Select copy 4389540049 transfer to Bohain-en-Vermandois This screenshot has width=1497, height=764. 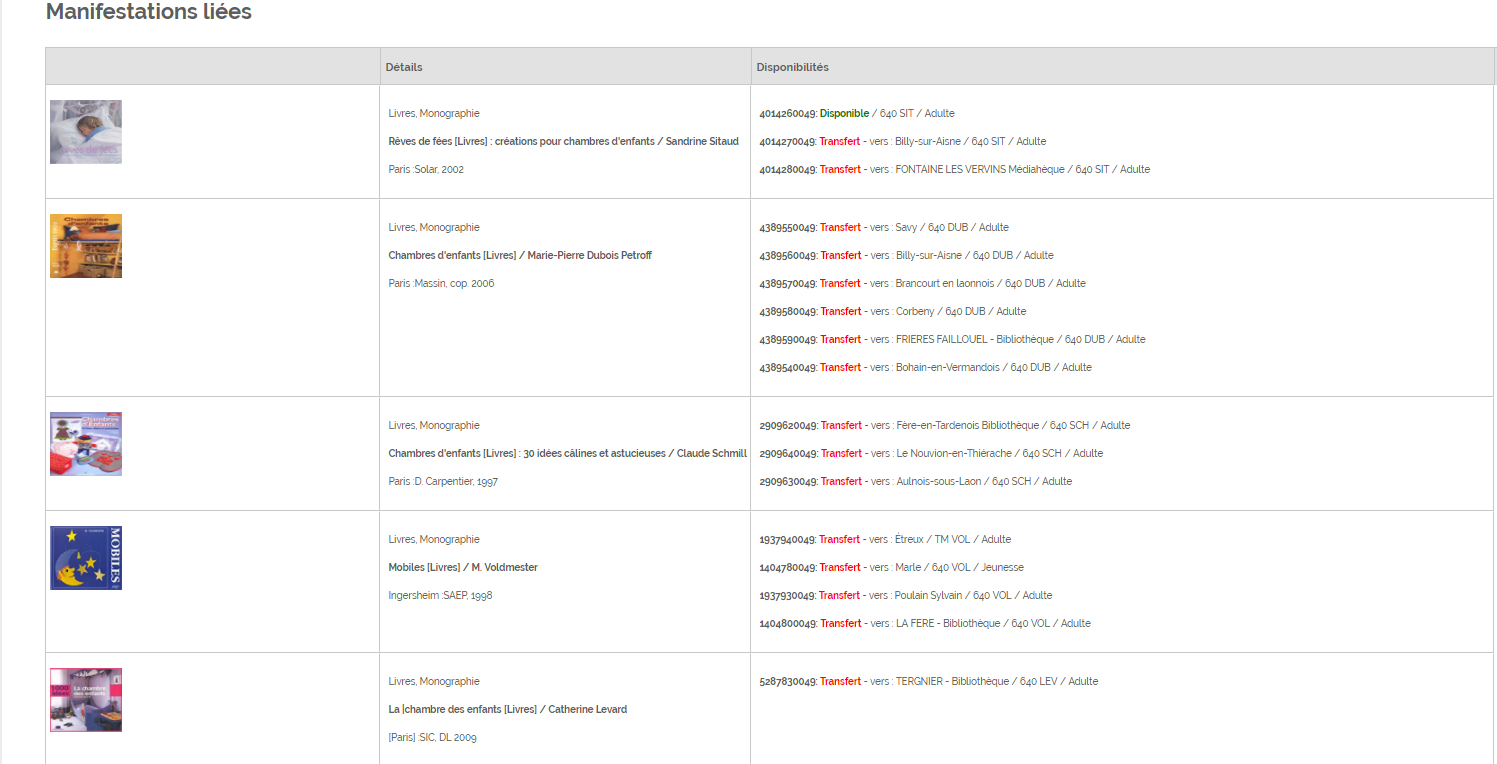926,367
